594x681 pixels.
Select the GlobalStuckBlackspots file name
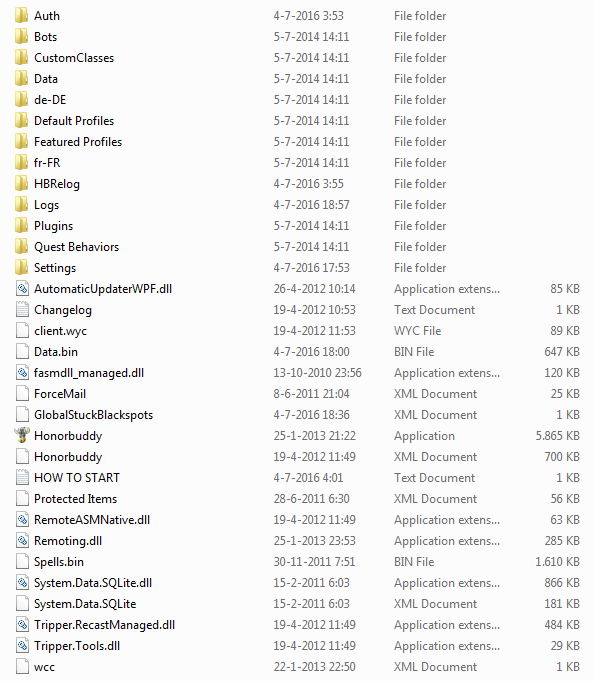pos(93,415)
